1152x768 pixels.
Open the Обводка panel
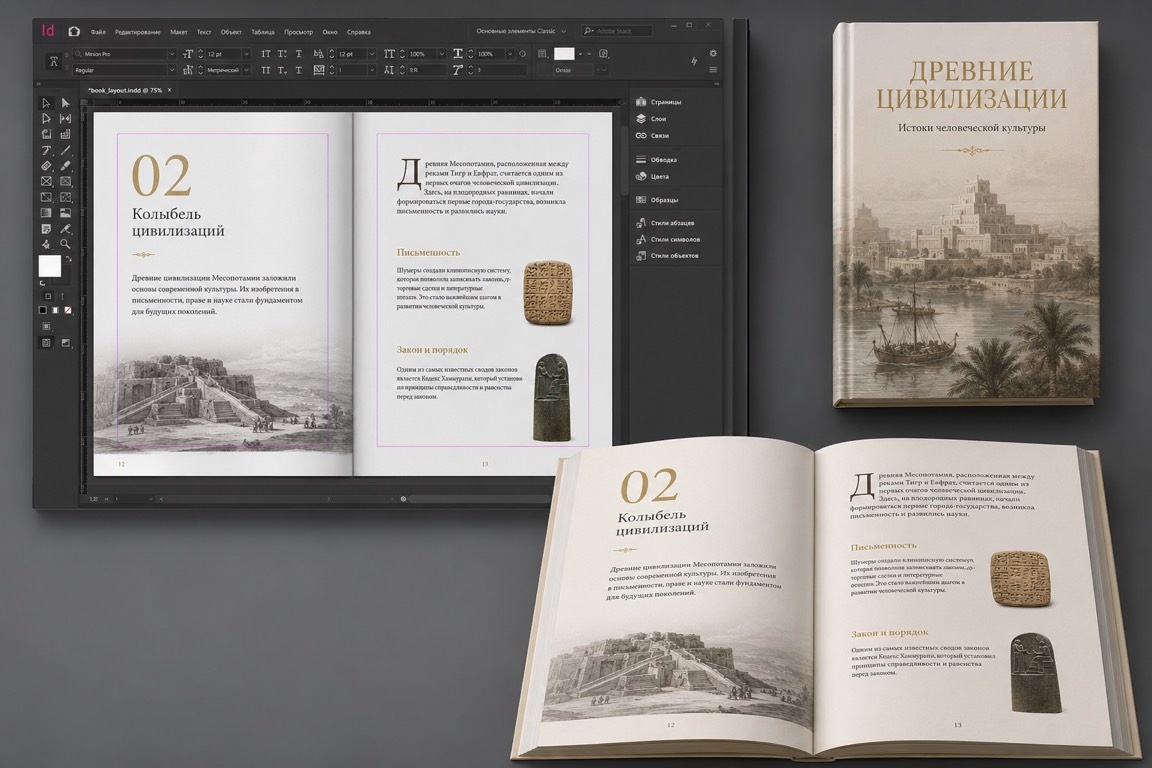coord(657,159)
